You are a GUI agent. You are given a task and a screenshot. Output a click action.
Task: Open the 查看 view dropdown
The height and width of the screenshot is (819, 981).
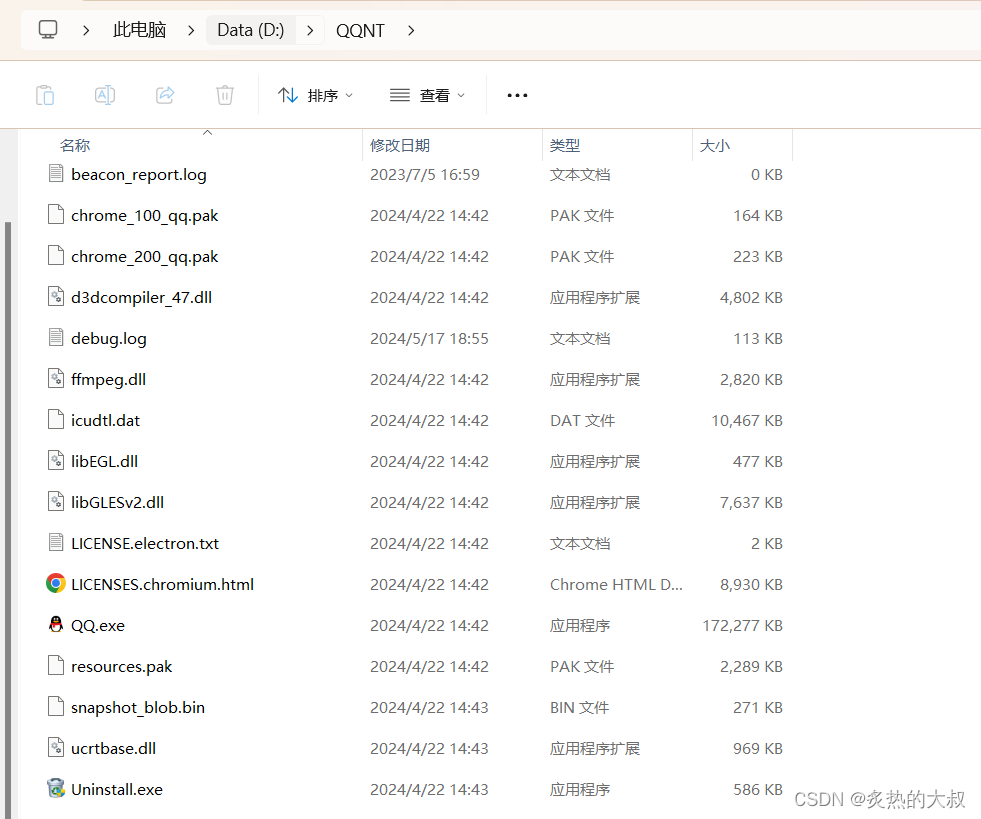click(x=427, y=95)
